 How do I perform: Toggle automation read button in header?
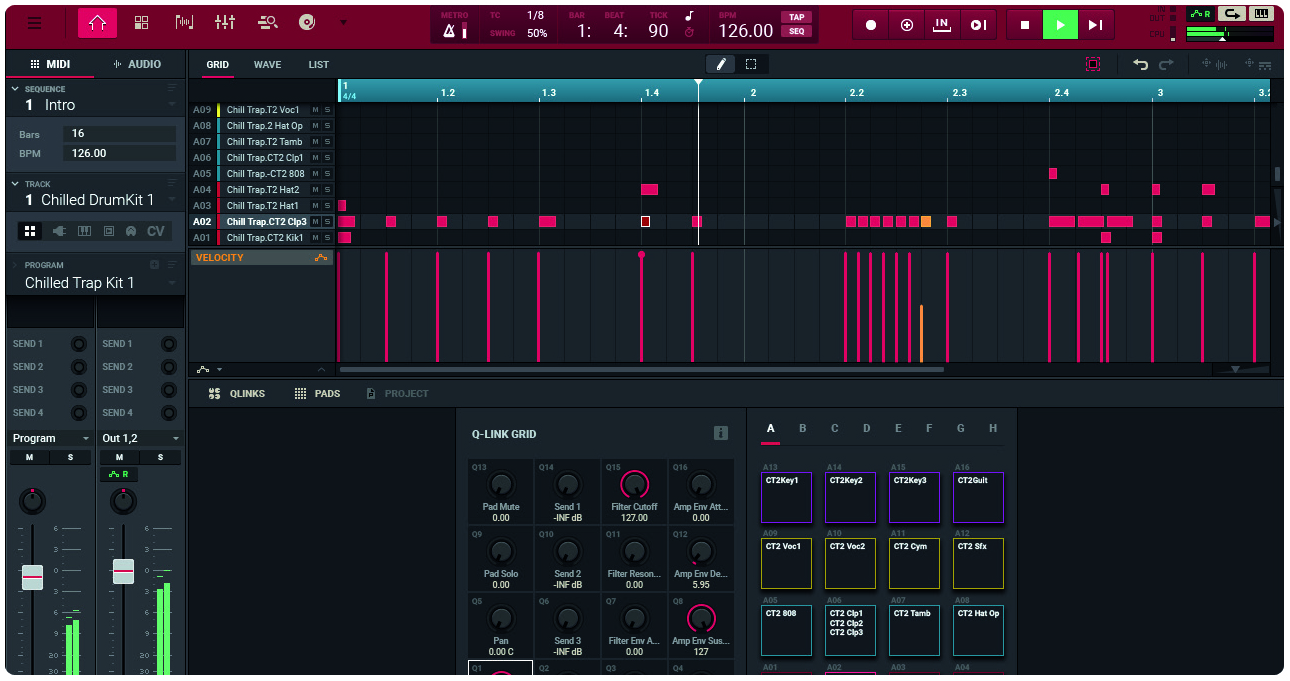(x=1199, y=14)
